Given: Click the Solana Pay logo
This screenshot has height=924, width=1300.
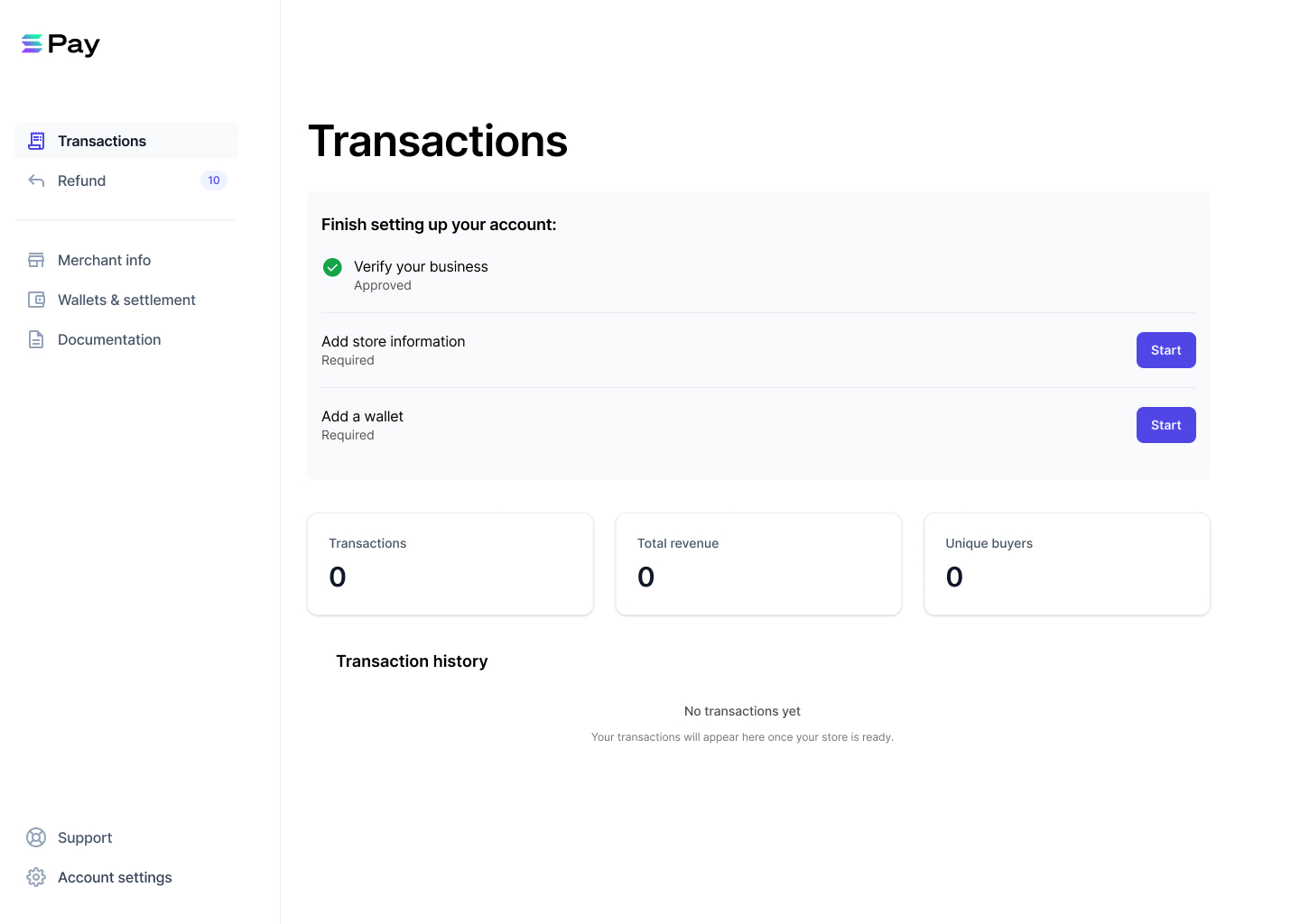Looking at the screenshot, I should click(x=60, y=44).
